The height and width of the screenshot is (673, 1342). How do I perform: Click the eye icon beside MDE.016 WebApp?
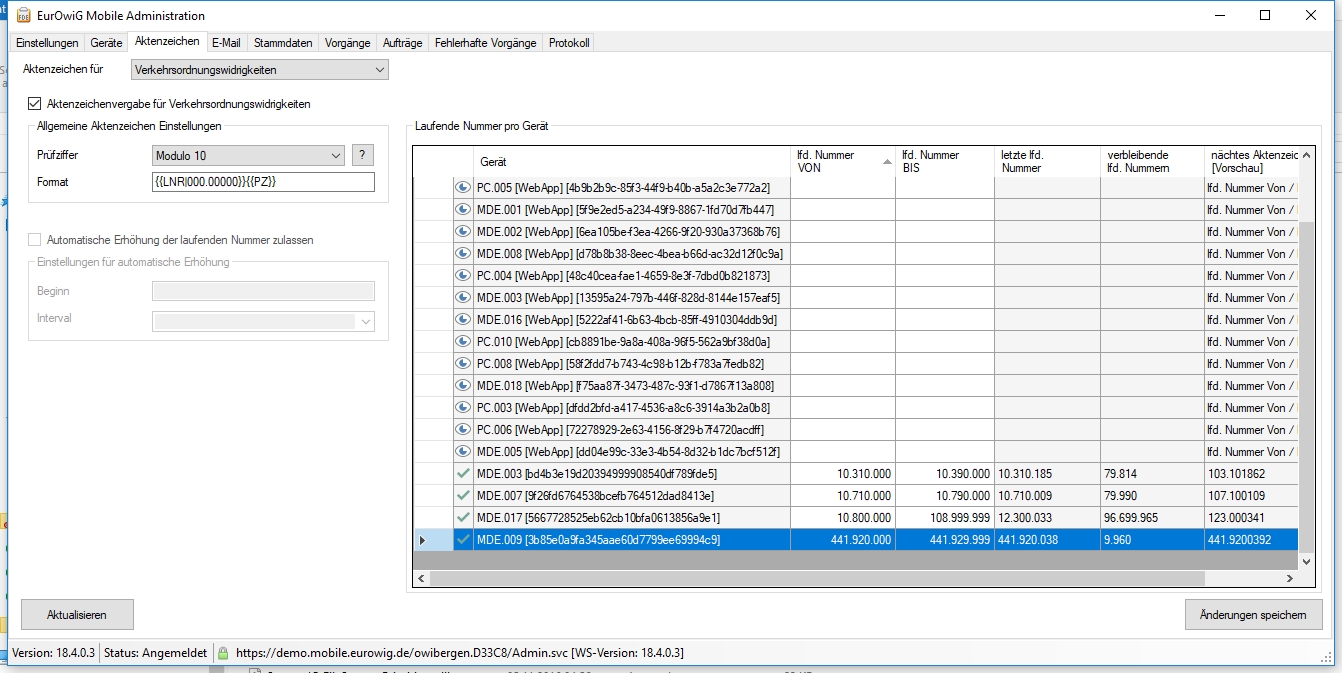463,320
